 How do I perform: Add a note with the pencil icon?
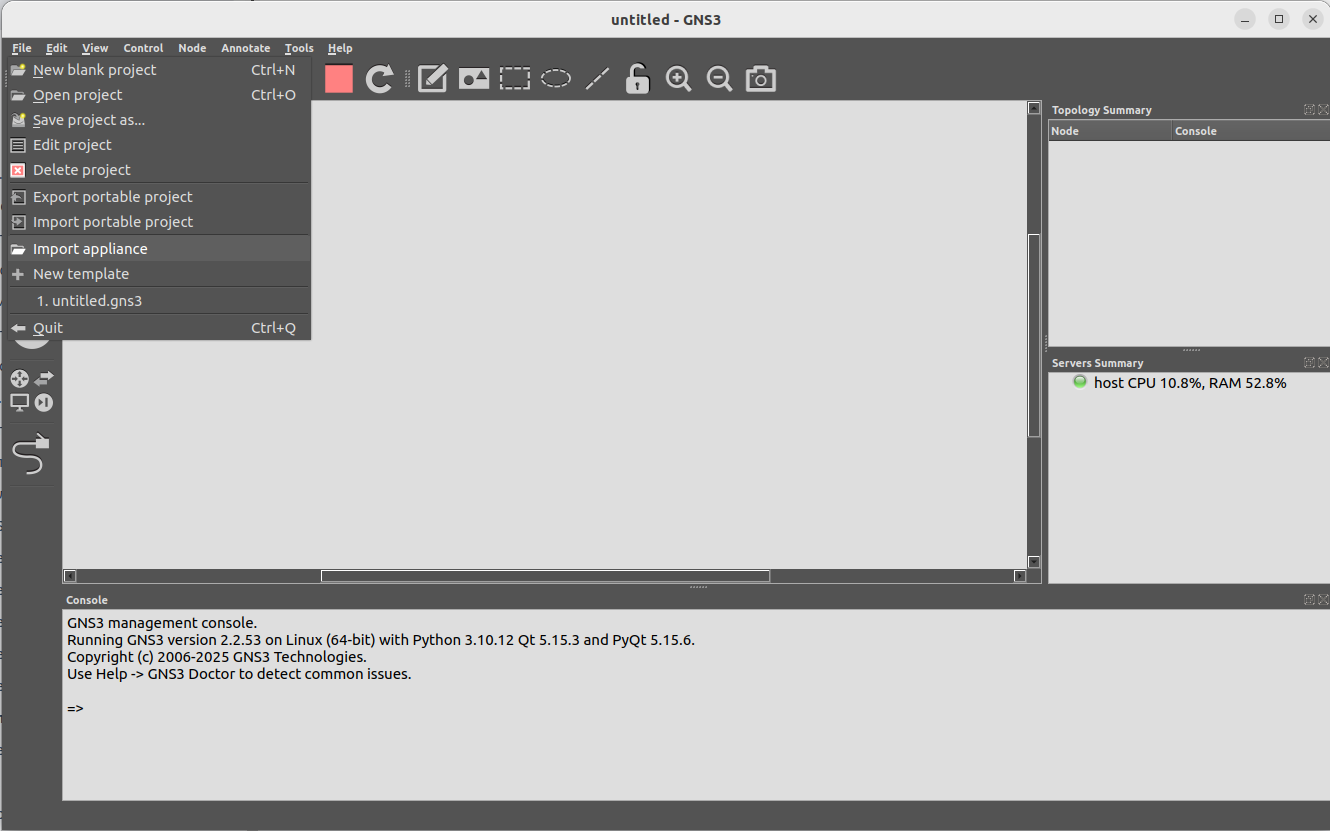[432, 78]
